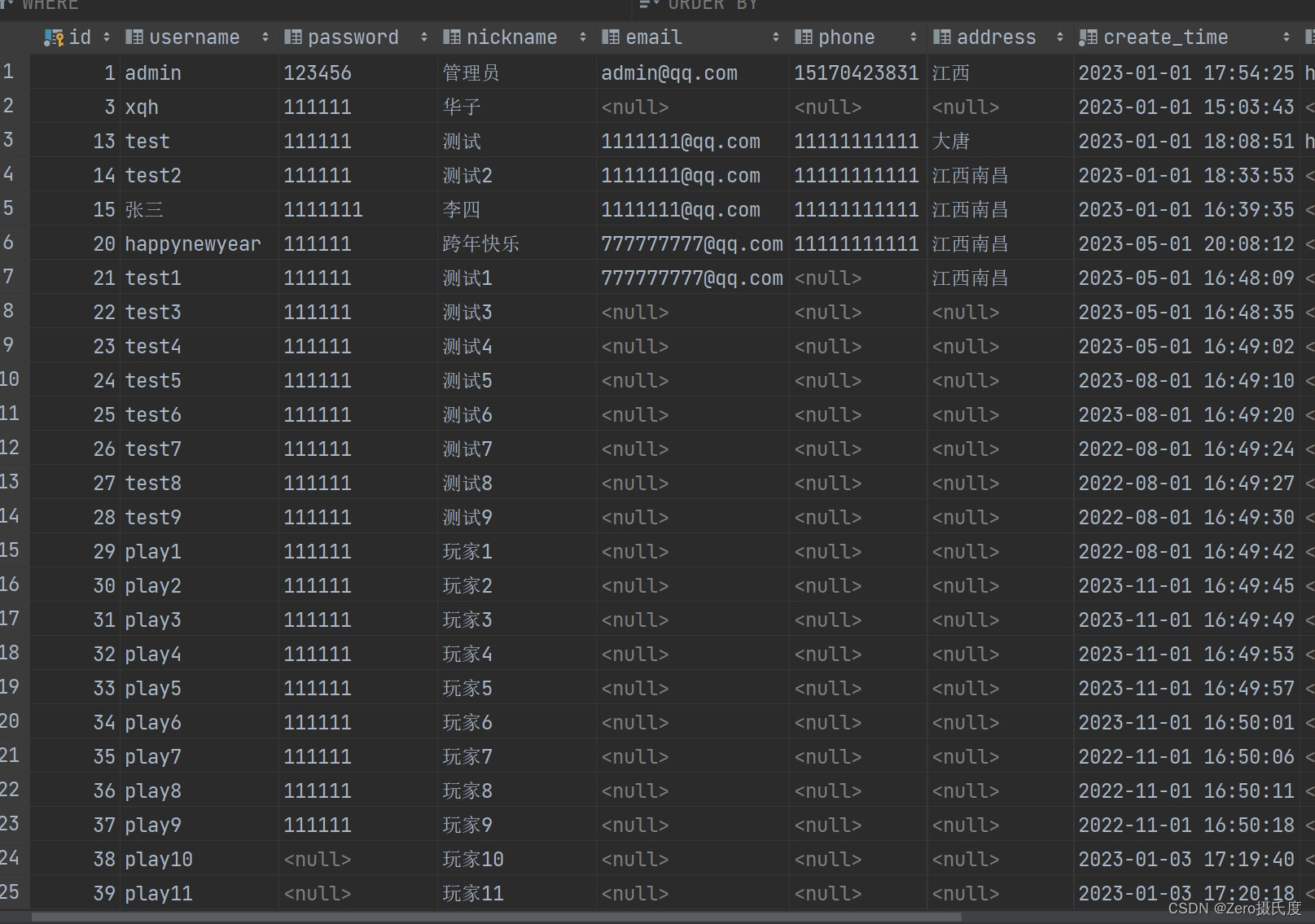Select null password cell in play11 row
Image resolution: width=1315 pixels, height=924 pixels.
(x=357, y=894)
